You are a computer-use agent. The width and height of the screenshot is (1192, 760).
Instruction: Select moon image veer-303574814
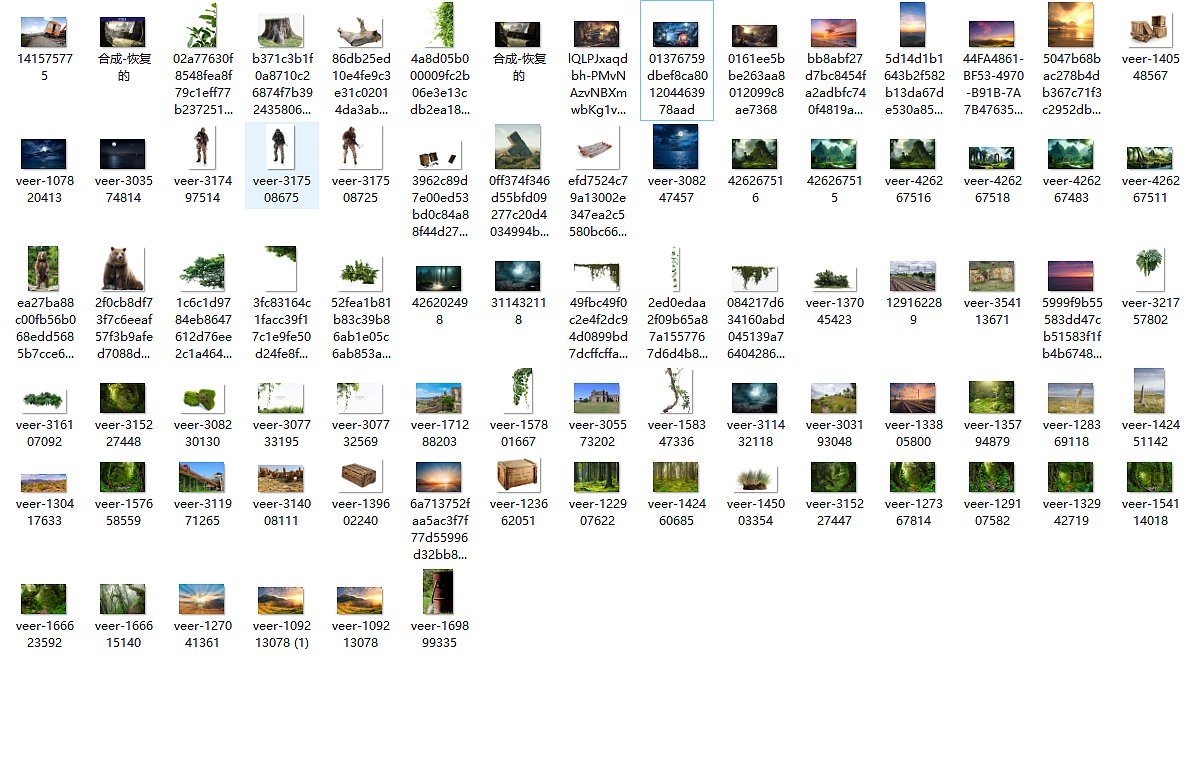click(123, 154)
